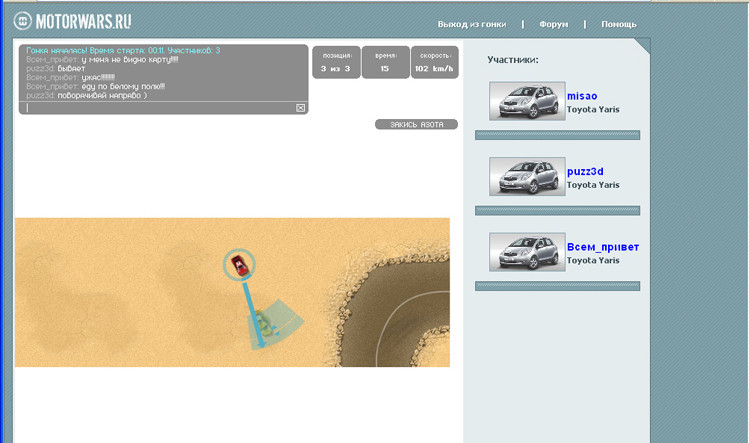Click the progress bar under Всем_привет

557,286
